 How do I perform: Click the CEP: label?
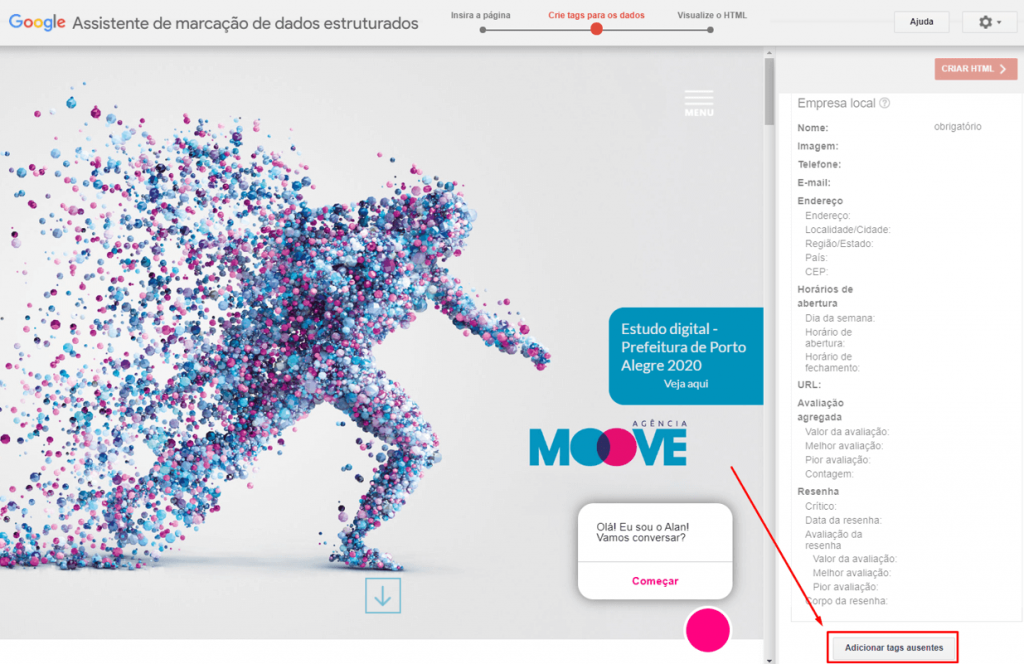(x=816, y=272)
